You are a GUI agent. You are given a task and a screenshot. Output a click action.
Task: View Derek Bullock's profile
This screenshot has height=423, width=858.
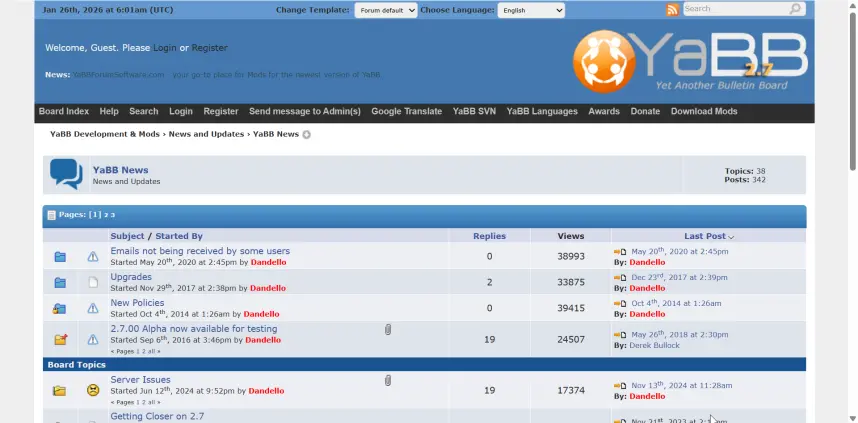(x=654, y=345)
